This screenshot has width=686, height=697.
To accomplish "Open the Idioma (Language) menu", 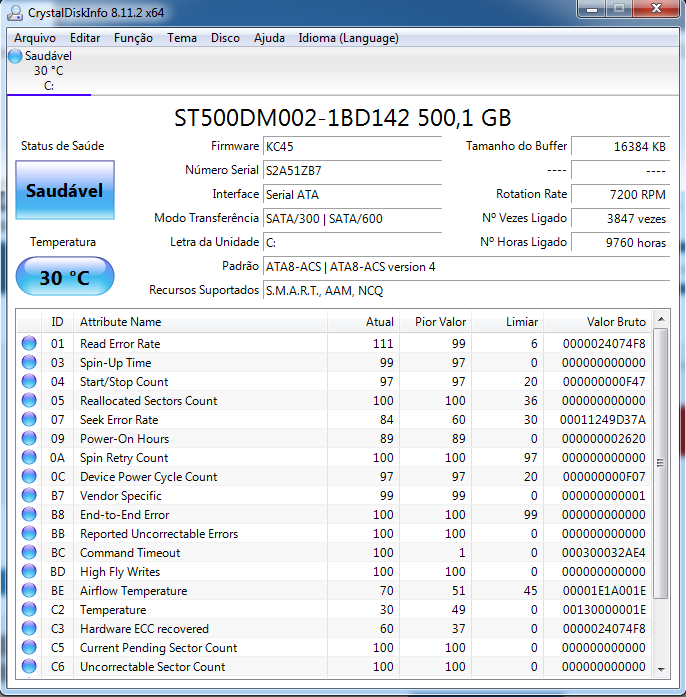I will (x=348, y=38).
